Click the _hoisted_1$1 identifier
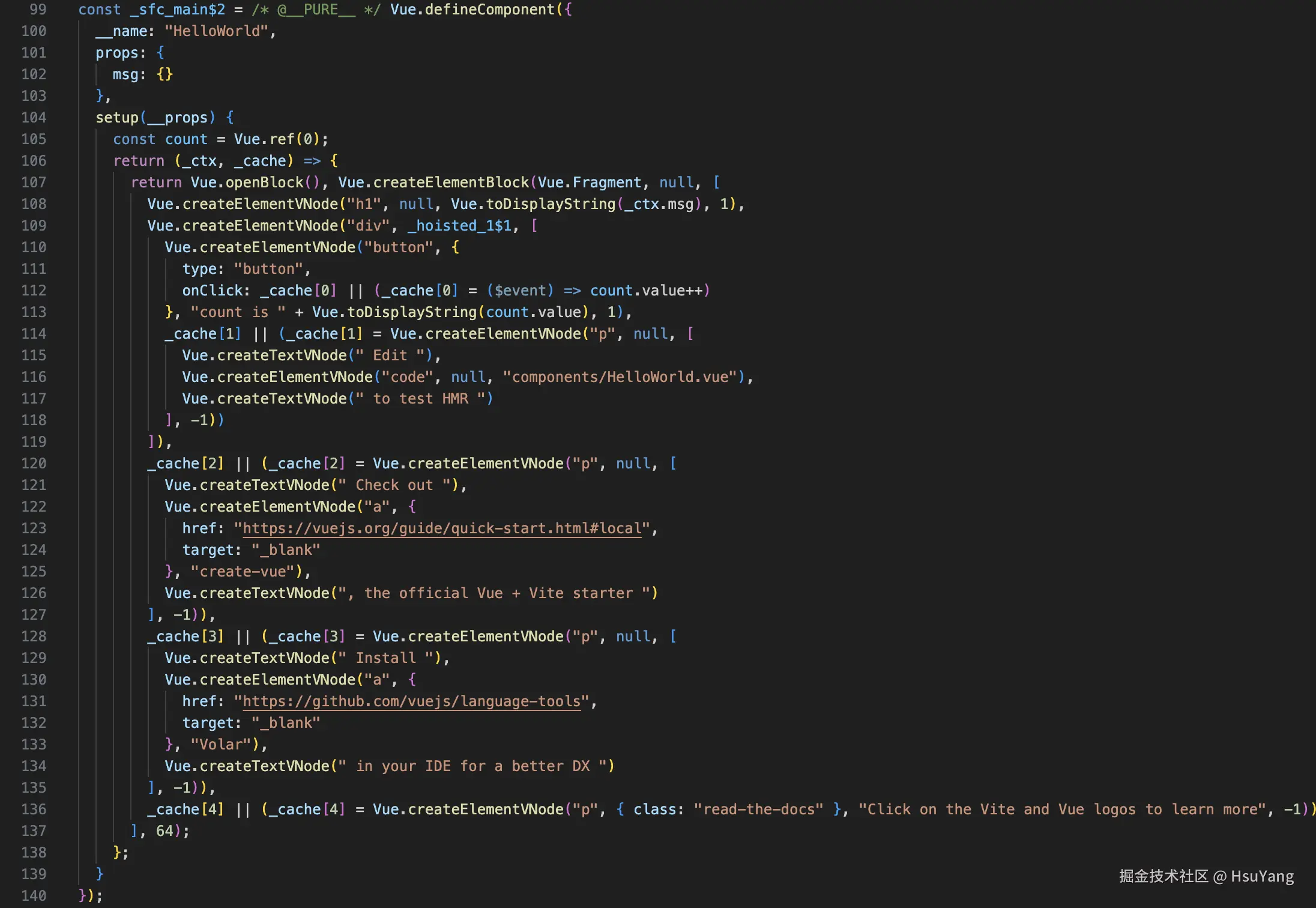This screenshot has width=1316, height=908. pos(459,226)
